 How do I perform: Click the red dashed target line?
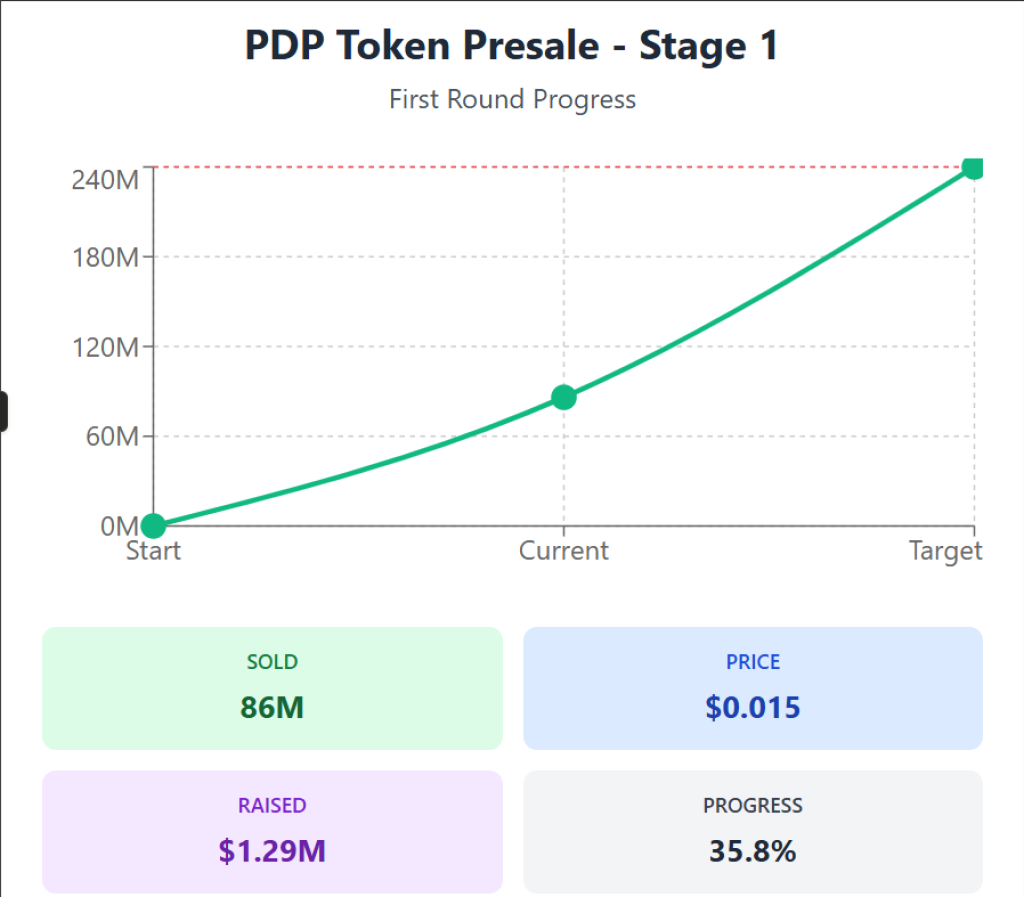pyautogui.click(x=400, y=167)
